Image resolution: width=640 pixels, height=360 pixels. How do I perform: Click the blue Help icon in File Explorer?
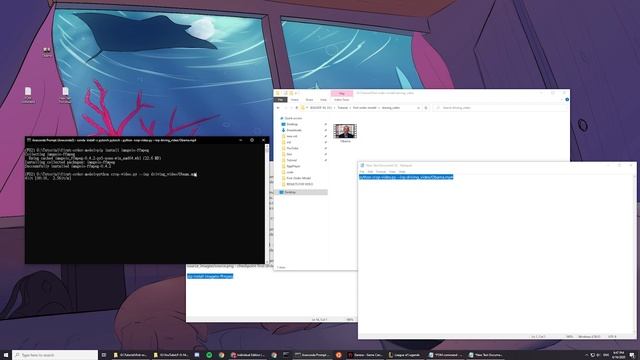point(567,100)
